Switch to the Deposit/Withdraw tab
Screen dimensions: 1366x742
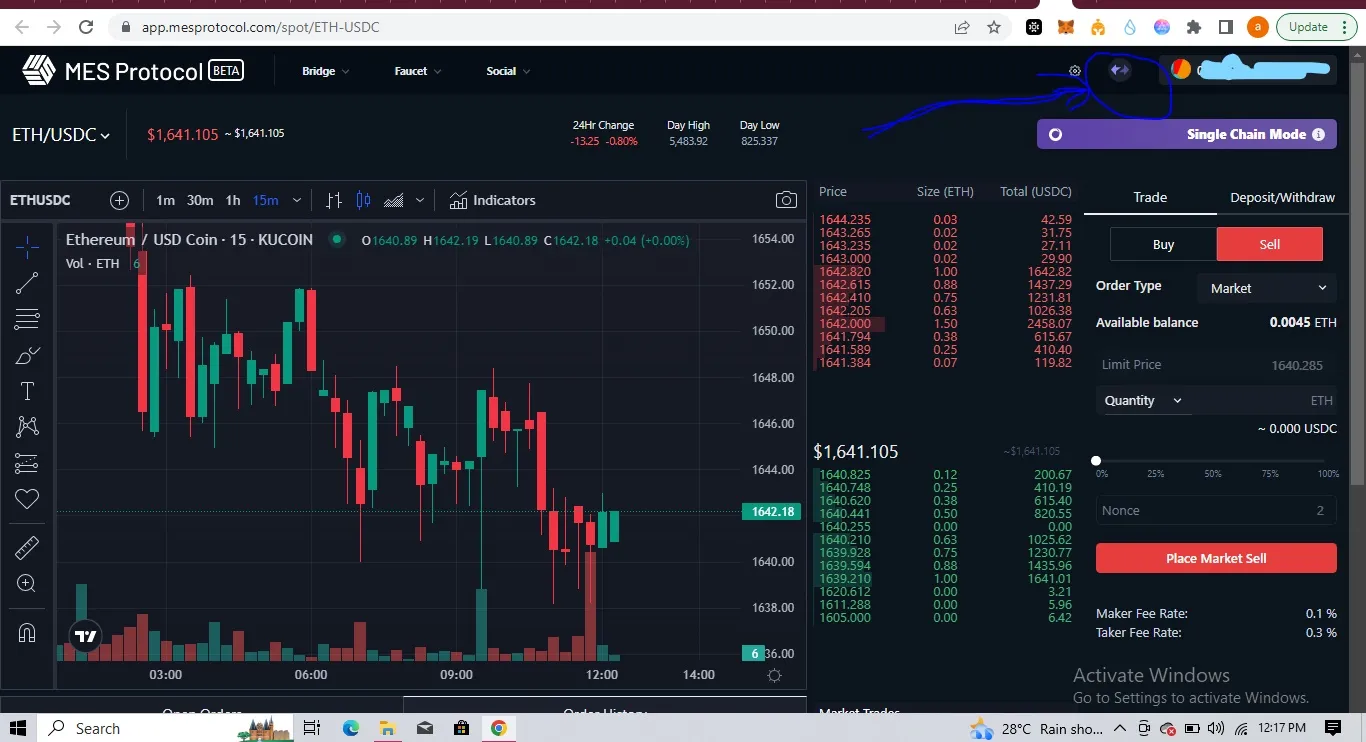[1282, 197]
